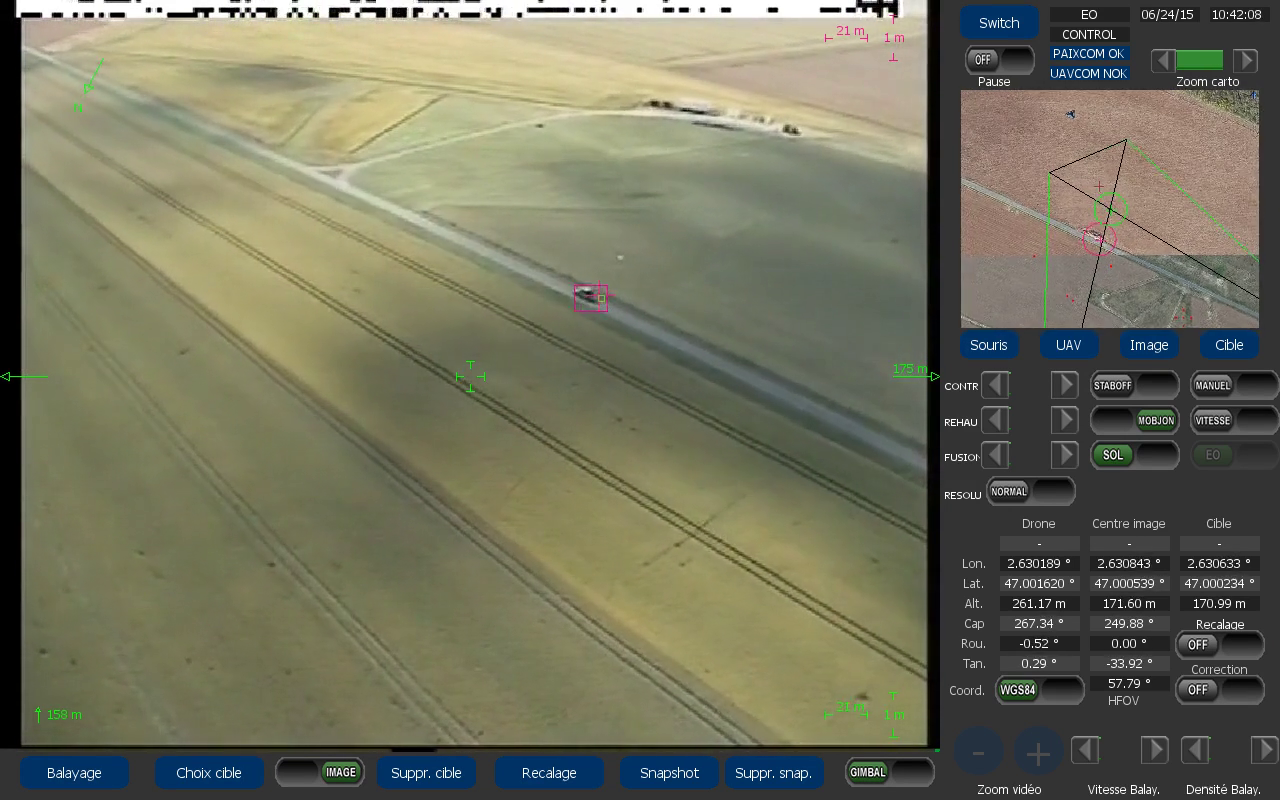The width and height of the screenshot is (1280, 800).
Task: Click the date 06/24/15
Action: [x=1167, y=15]
